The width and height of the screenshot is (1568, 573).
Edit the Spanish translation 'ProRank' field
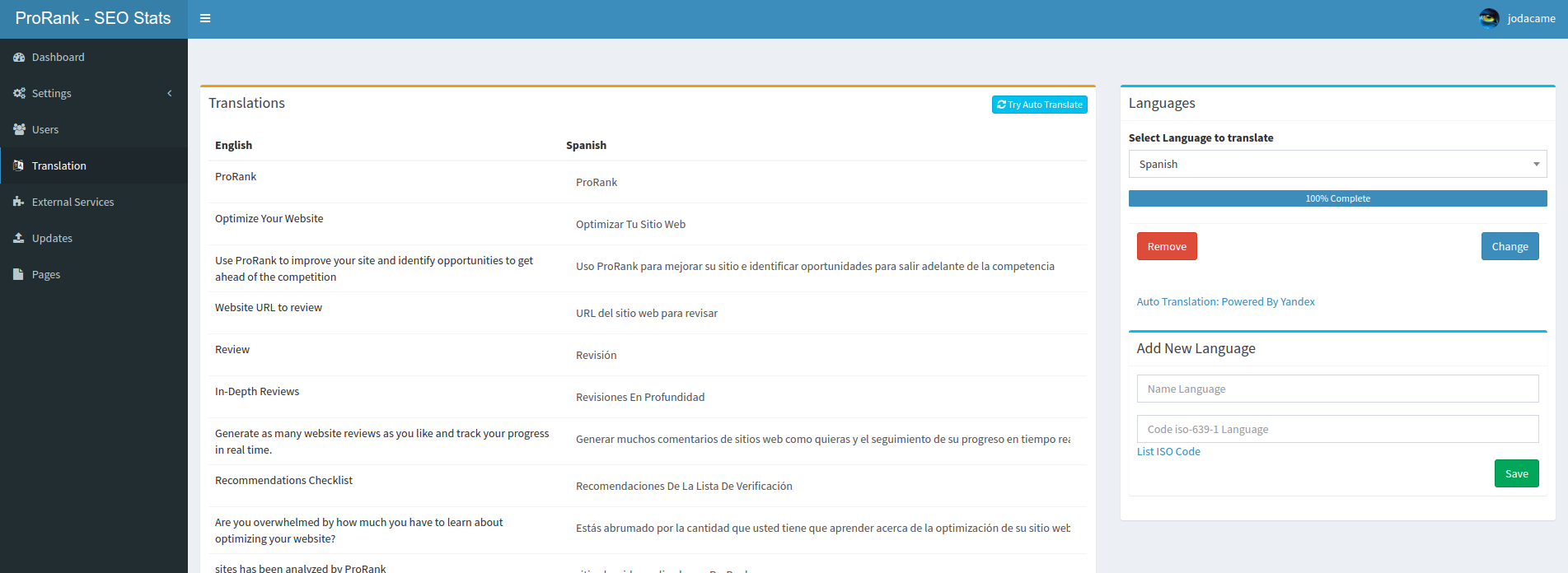(822, 182)
